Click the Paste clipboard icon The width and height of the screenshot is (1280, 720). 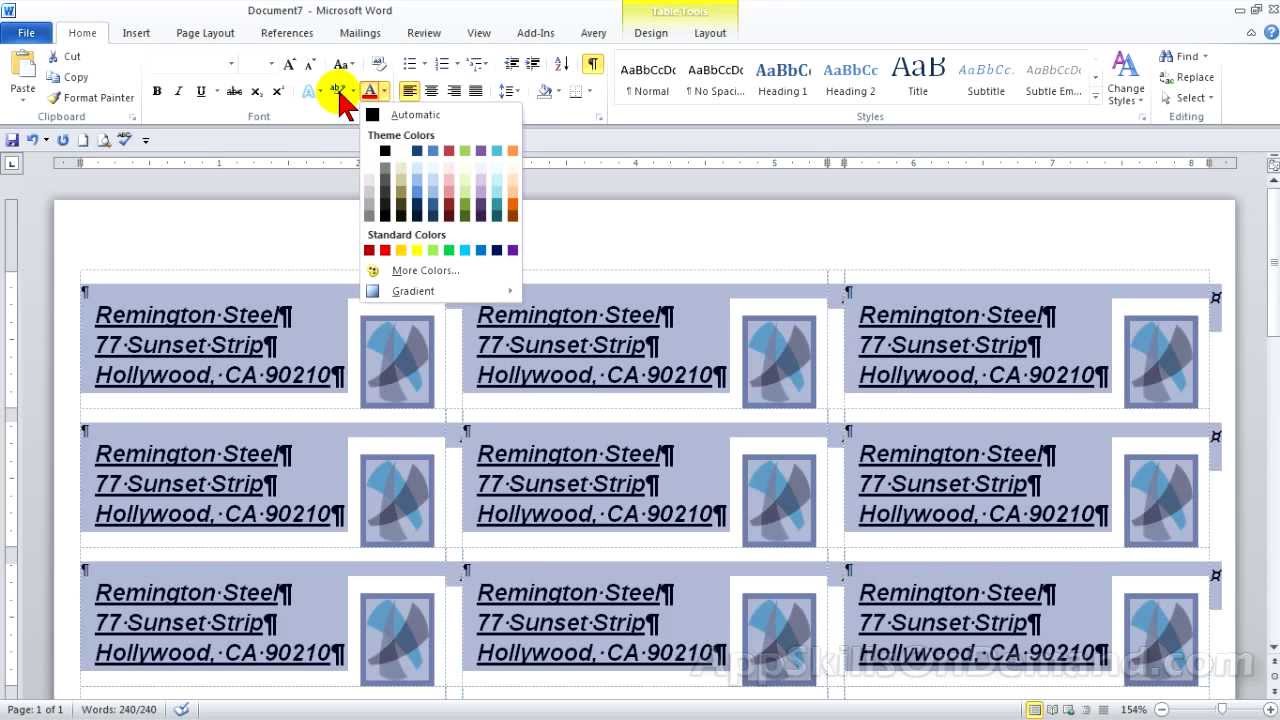[22, 64]
